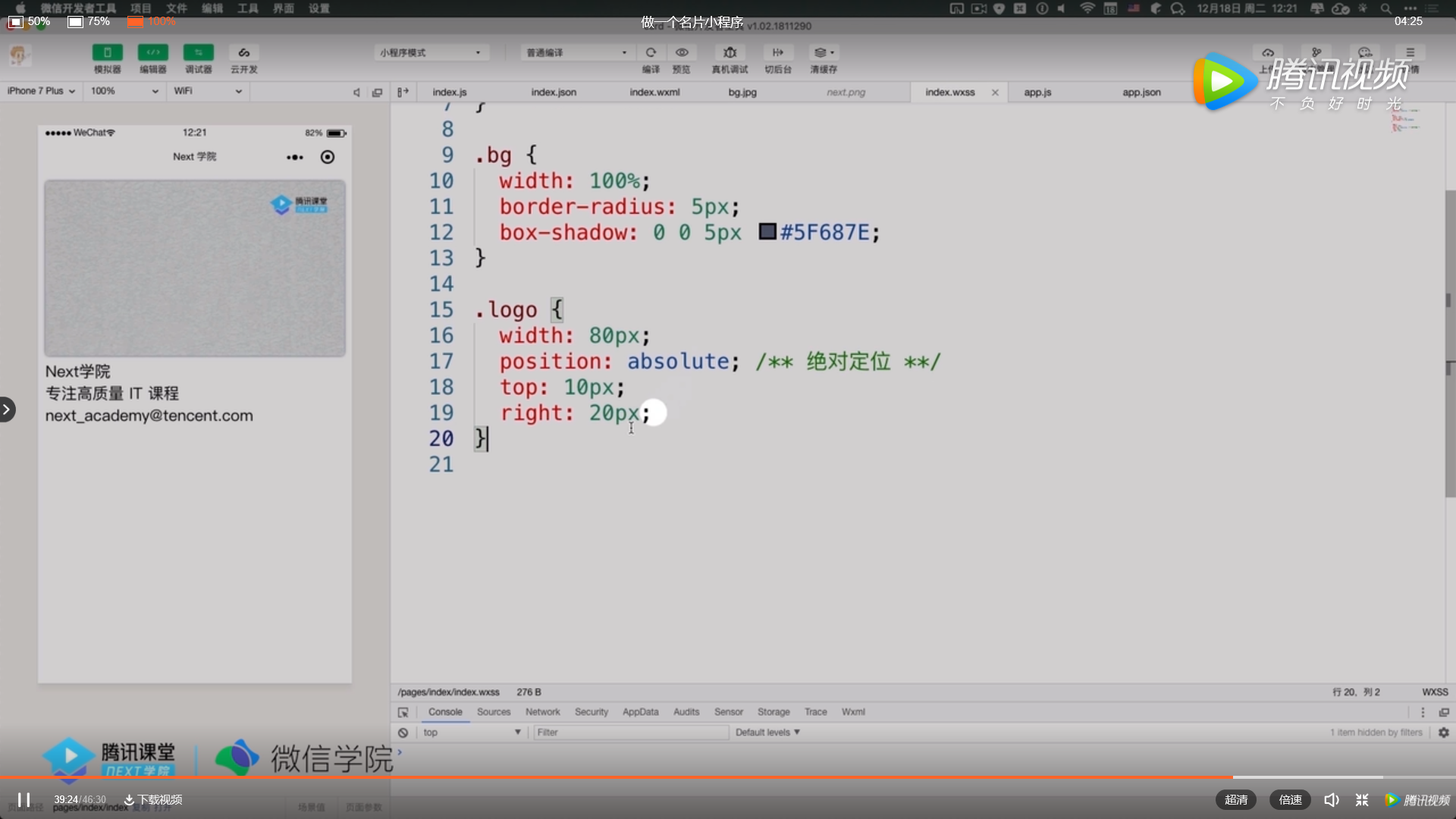Pause the video playback
Image resolution: width=1456 pixels, height=819 pixels.
24,799
